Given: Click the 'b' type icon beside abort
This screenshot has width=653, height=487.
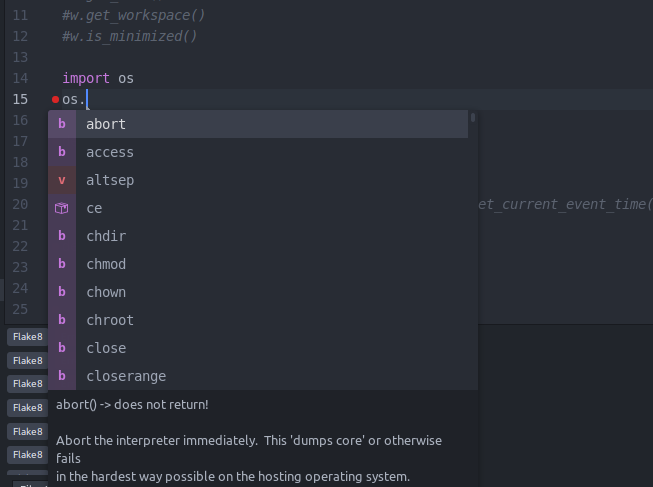Looking at the screenshot, I should [x=62, y=124].
